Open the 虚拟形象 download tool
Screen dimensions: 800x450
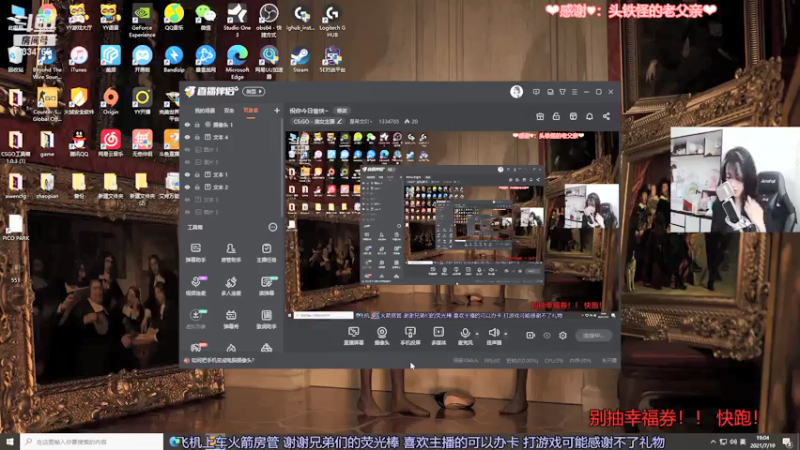195,319
